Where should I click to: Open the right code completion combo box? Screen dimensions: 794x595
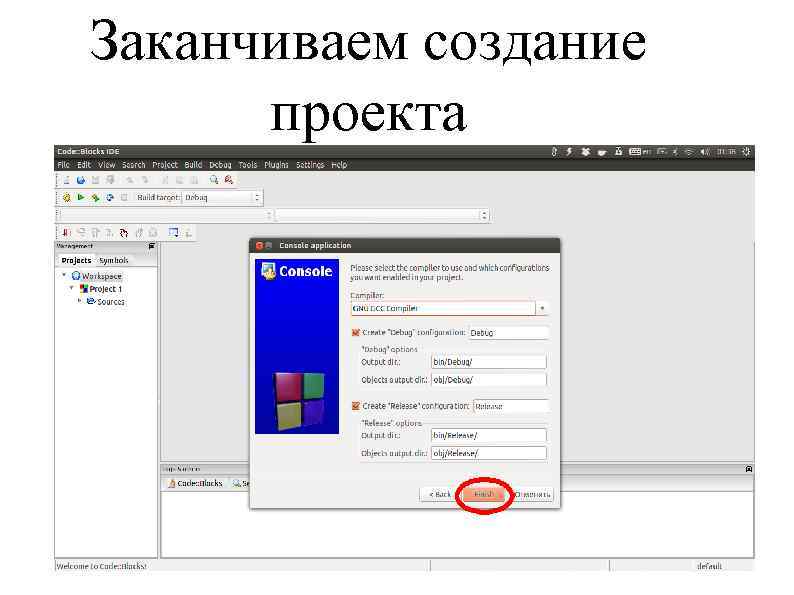(x=383, y=215)
